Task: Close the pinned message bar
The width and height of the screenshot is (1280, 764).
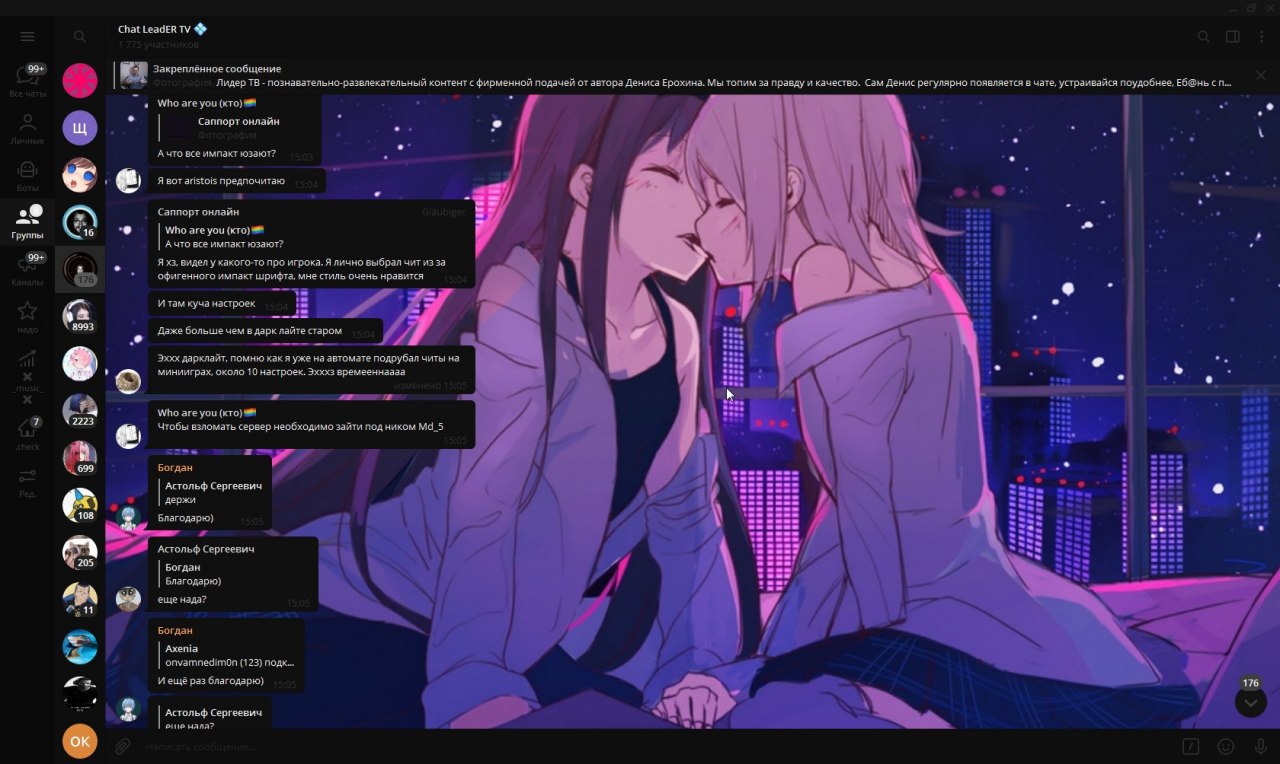Action: click(1261, 76)
